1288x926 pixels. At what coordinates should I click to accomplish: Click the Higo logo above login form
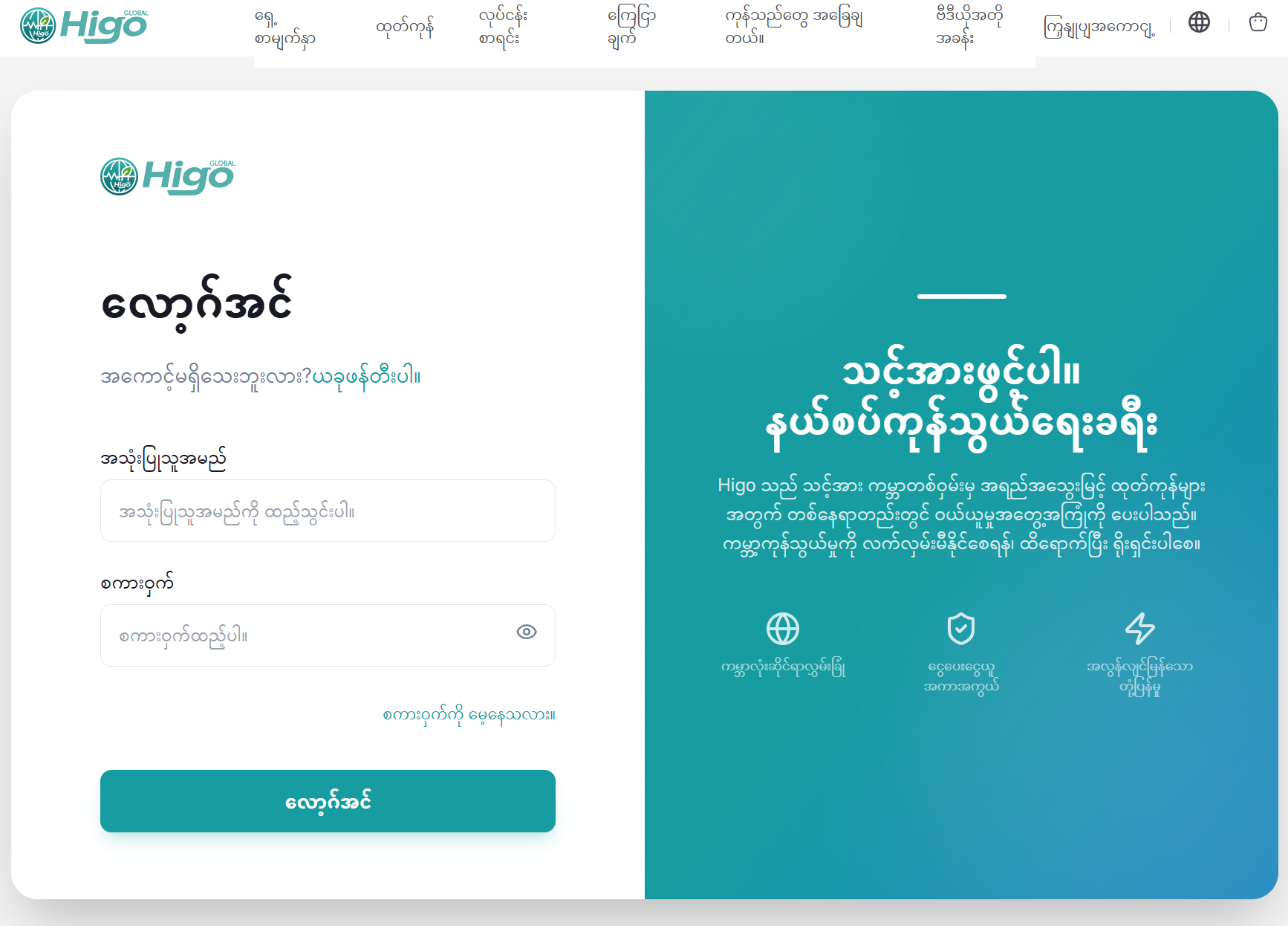point(168,177)
